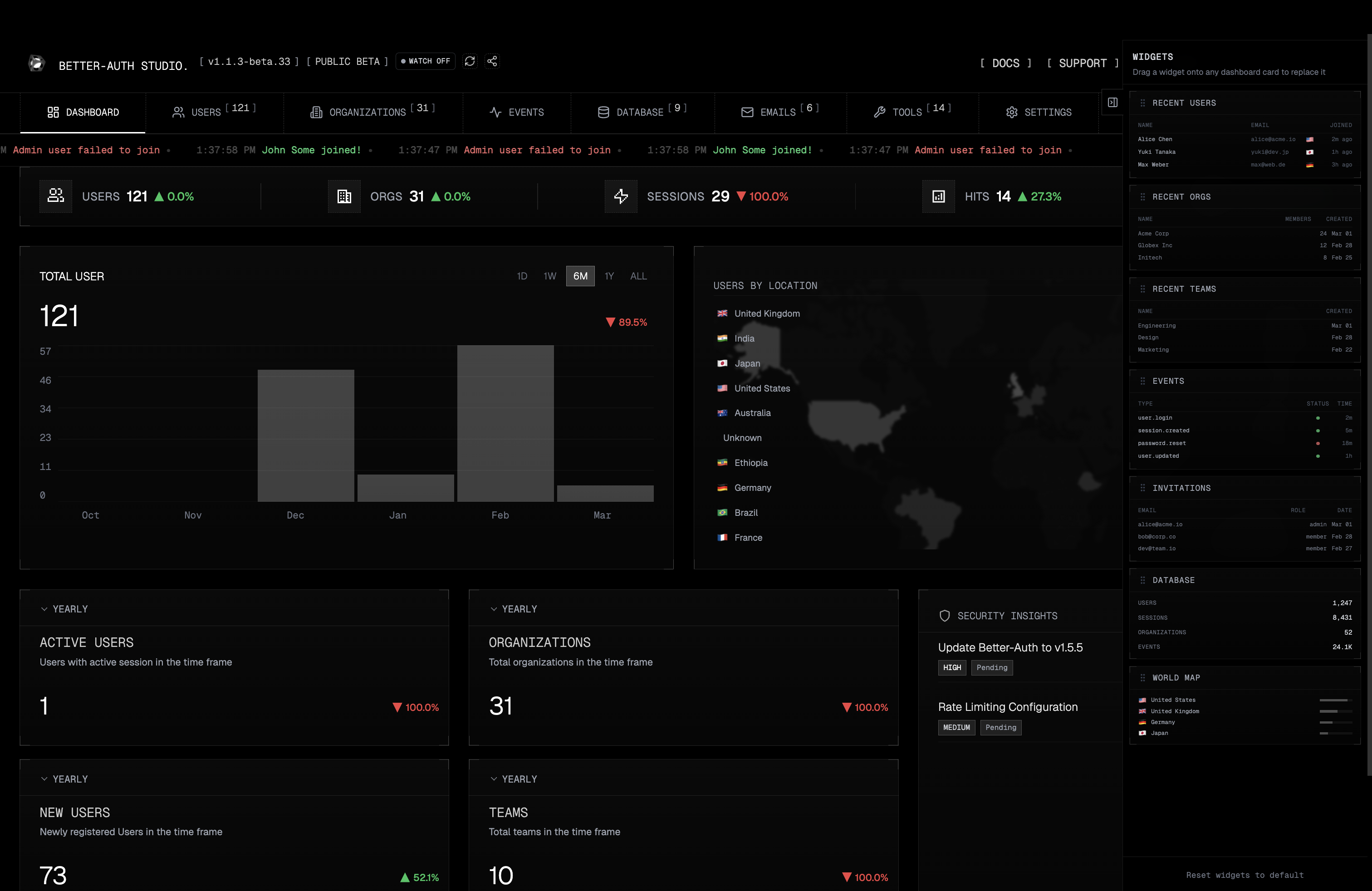Screen dimensions: 1372x891
Task: Select the 6M range selector highlight
Action: click(580, 276)
